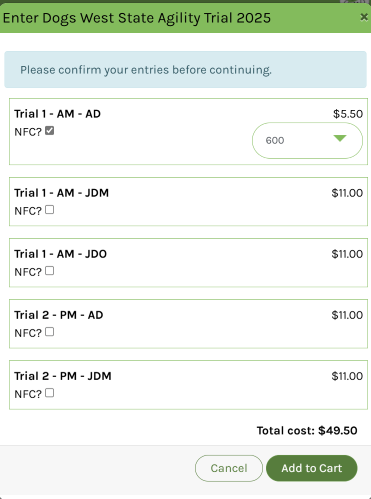Click the Total cost $49.50 text
Viewport: 371px width, 499px height.
tap(307, 431)
